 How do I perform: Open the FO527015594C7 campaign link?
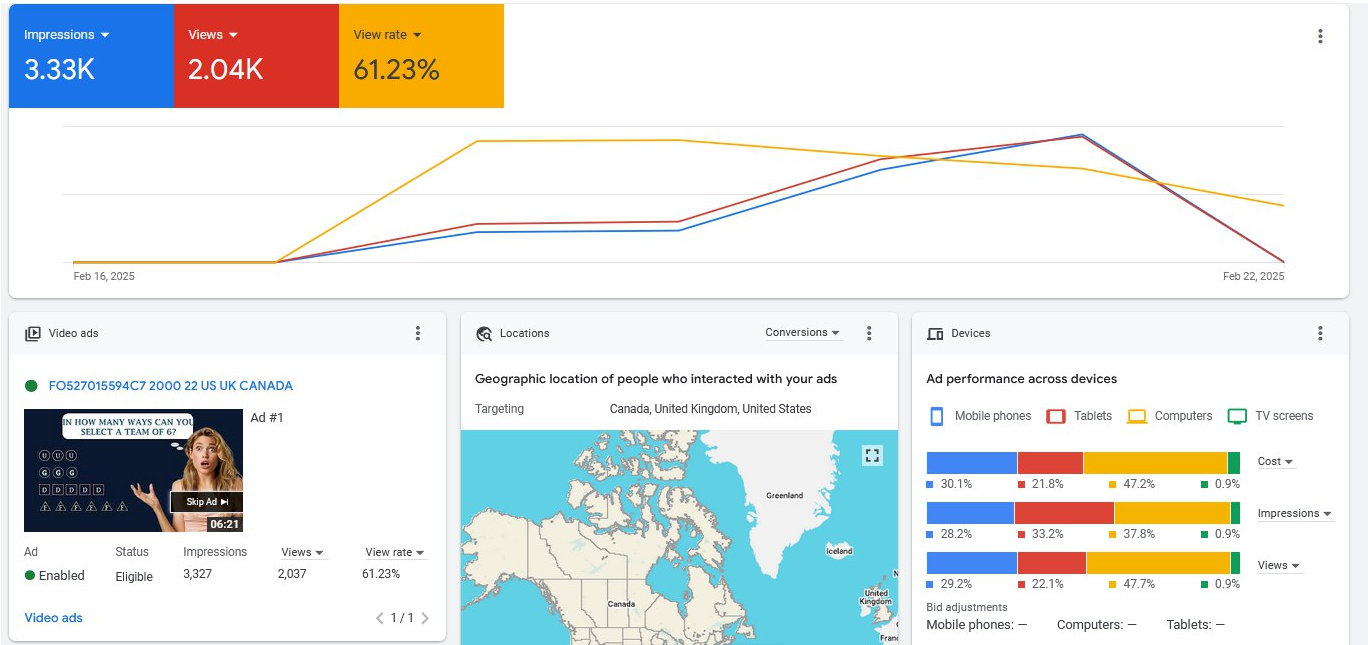tap(171, 386)
